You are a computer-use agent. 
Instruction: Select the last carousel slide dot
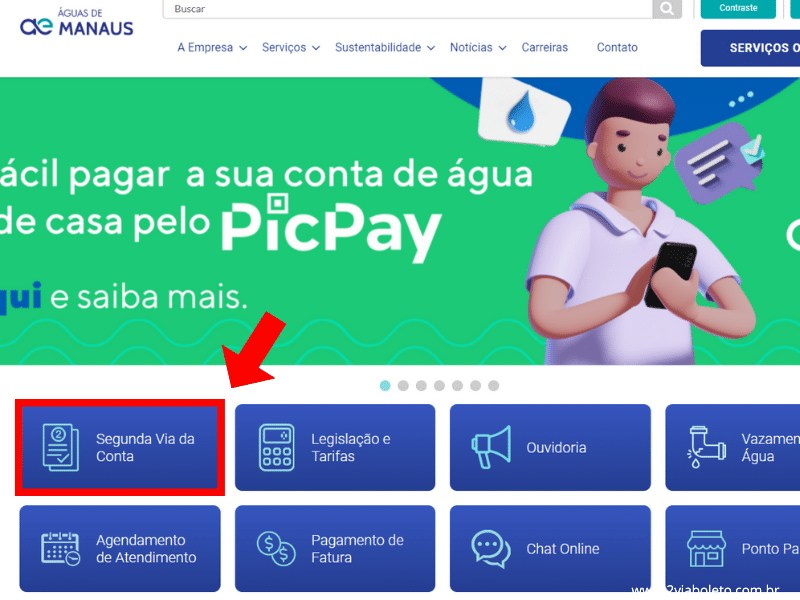pos(493,386)
